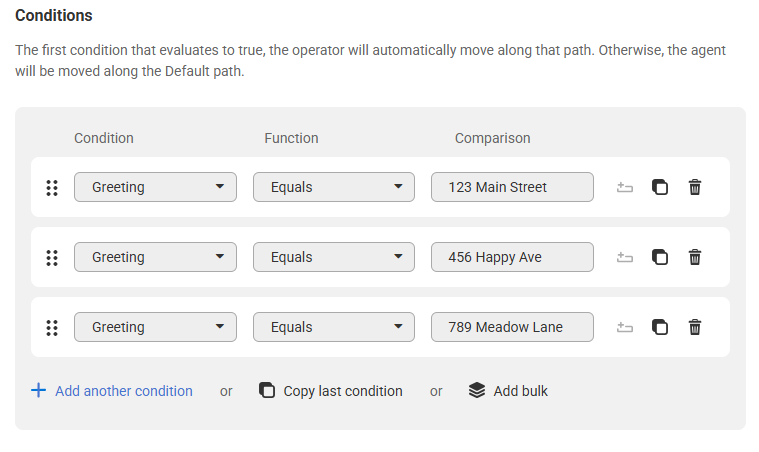Remove the 789 Meadow Lane condition via trash
This screenshot has height=452, width=759.
(x=695, y=327)
